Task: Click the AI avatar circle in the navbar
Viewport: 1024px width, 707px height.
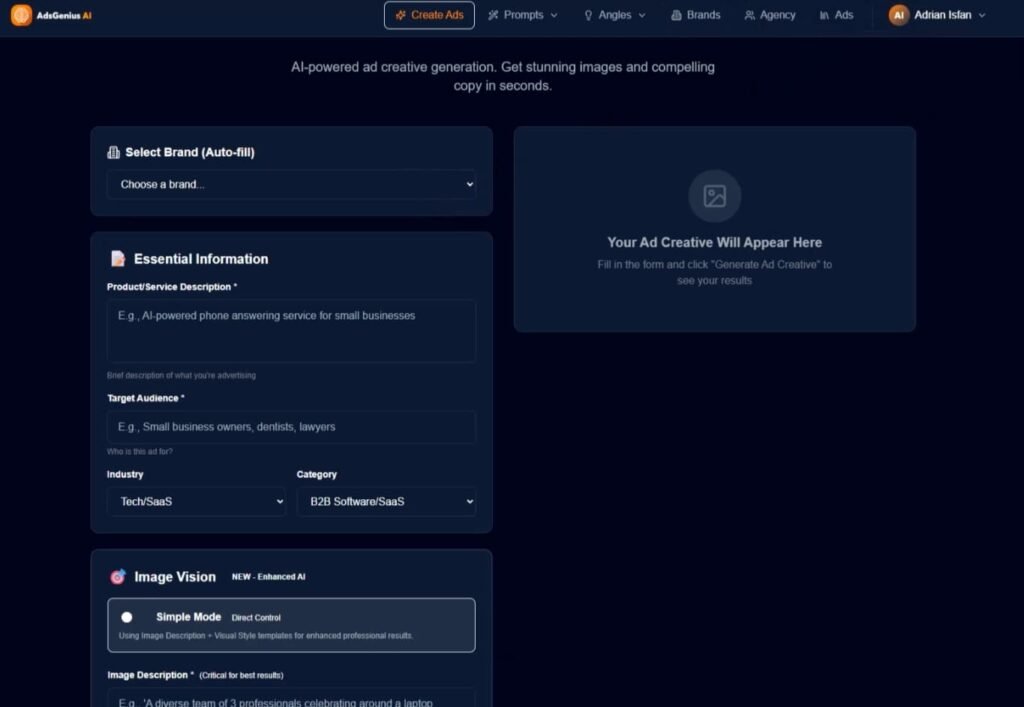Action: coord(897,15)
